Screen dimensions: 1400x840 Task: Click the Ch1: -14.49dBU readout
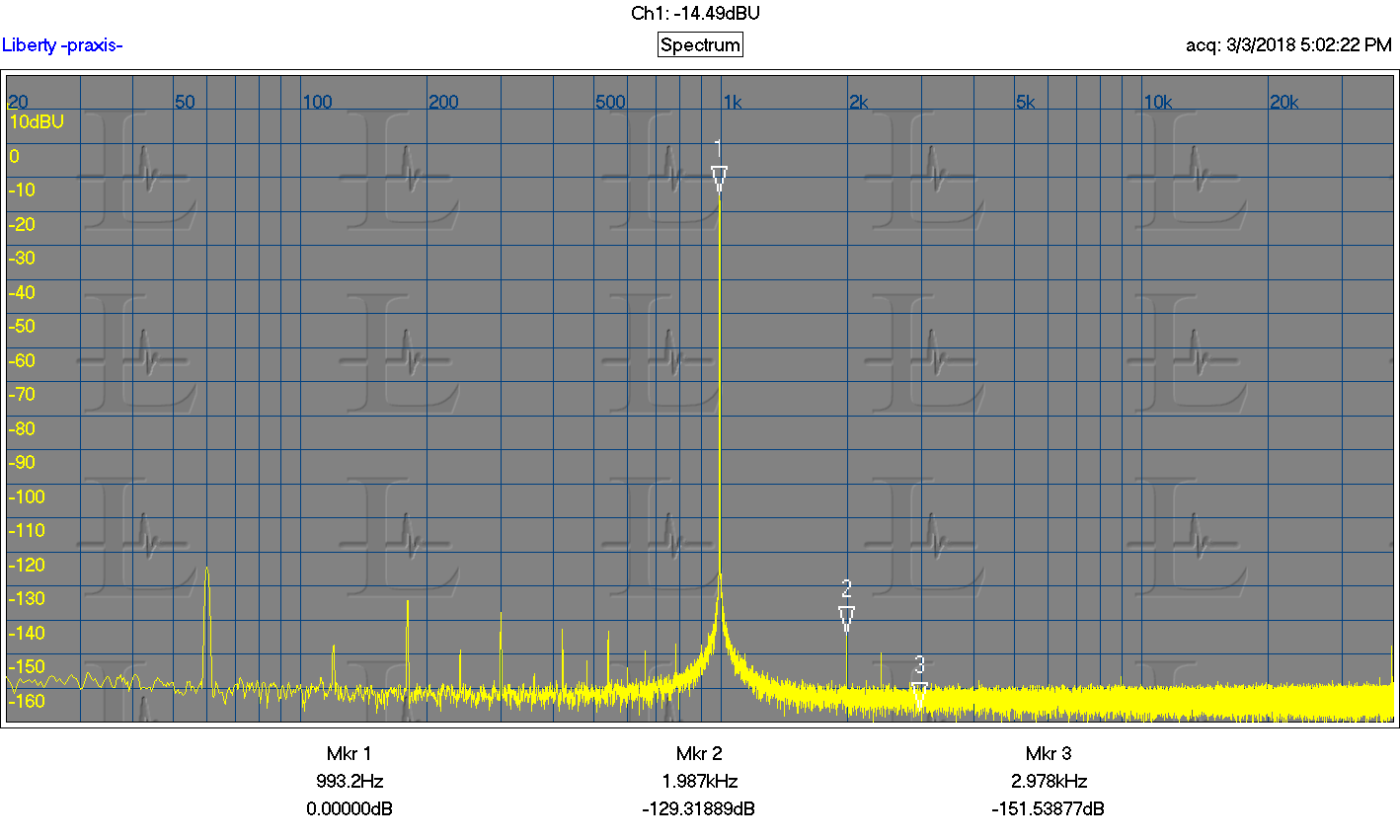pyautogui.click(x=695, y=14)
